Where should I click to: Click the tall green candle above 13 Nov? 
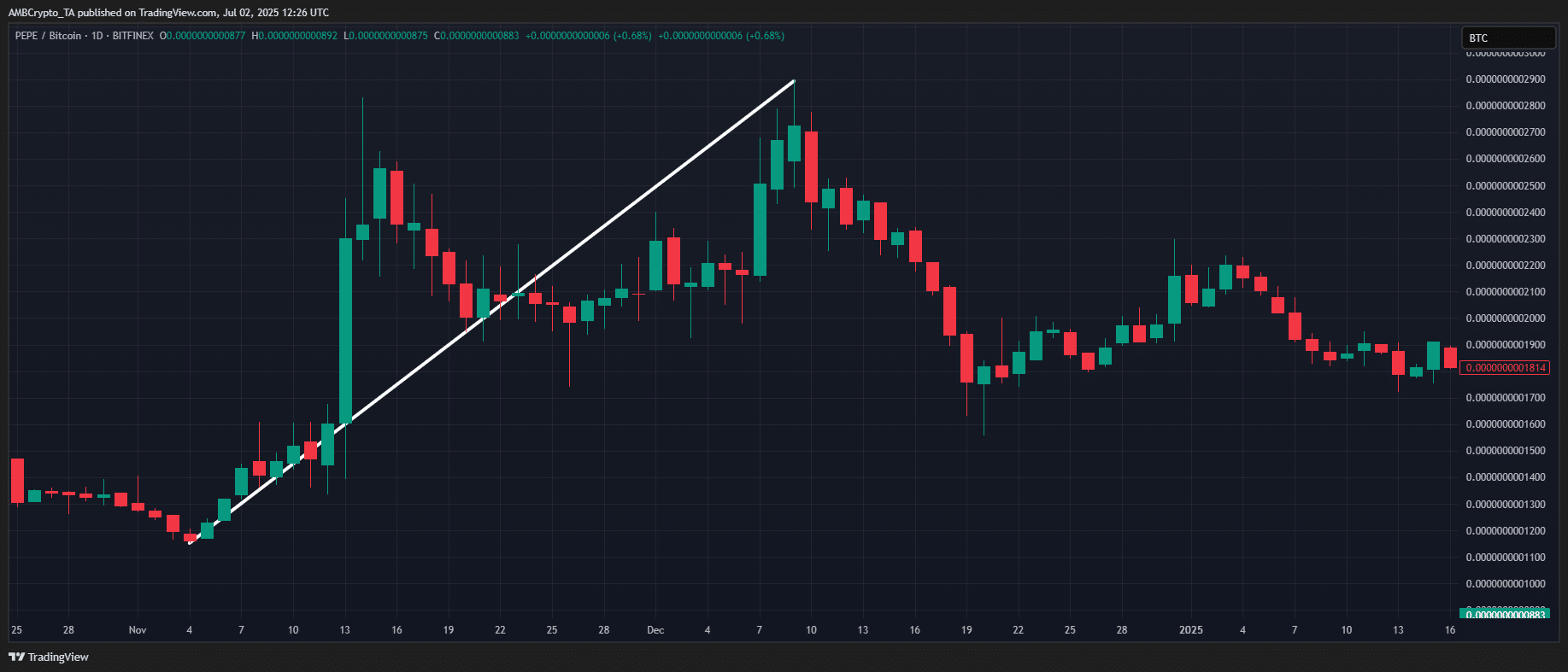(x=345, y=330)
